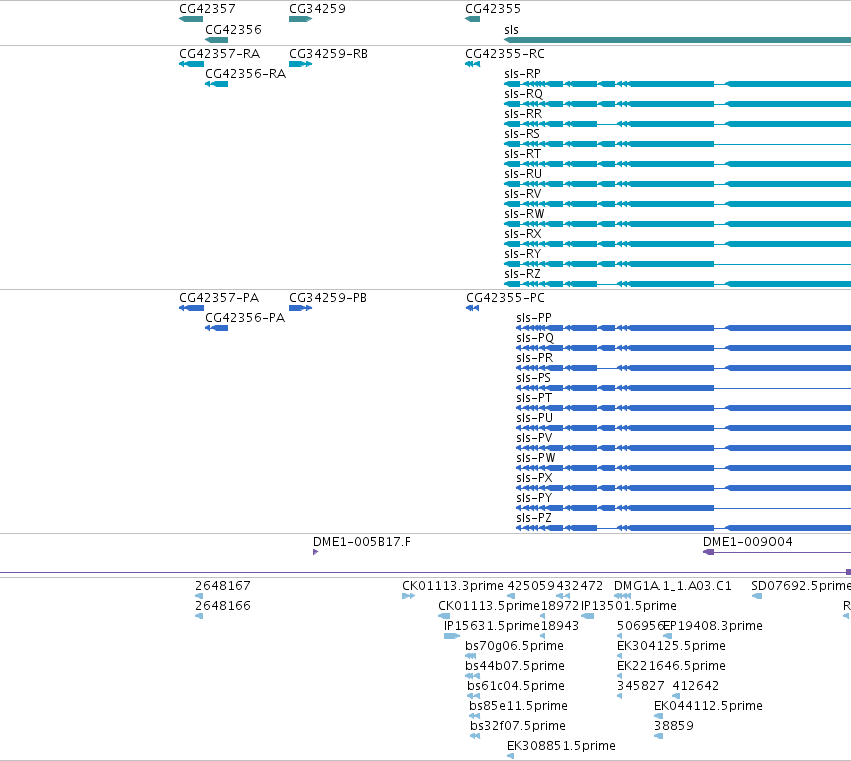Image resolution: width=851 pixels, height=761 pixels.
Task: Select the CG34259 gene label
Action: pyautogui.click(x=317, y=9)
